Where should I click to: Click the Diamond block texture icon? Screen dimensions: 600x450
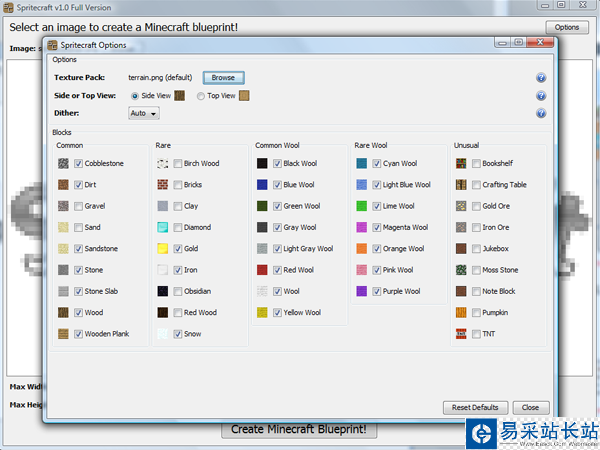[x=163, y=227]
